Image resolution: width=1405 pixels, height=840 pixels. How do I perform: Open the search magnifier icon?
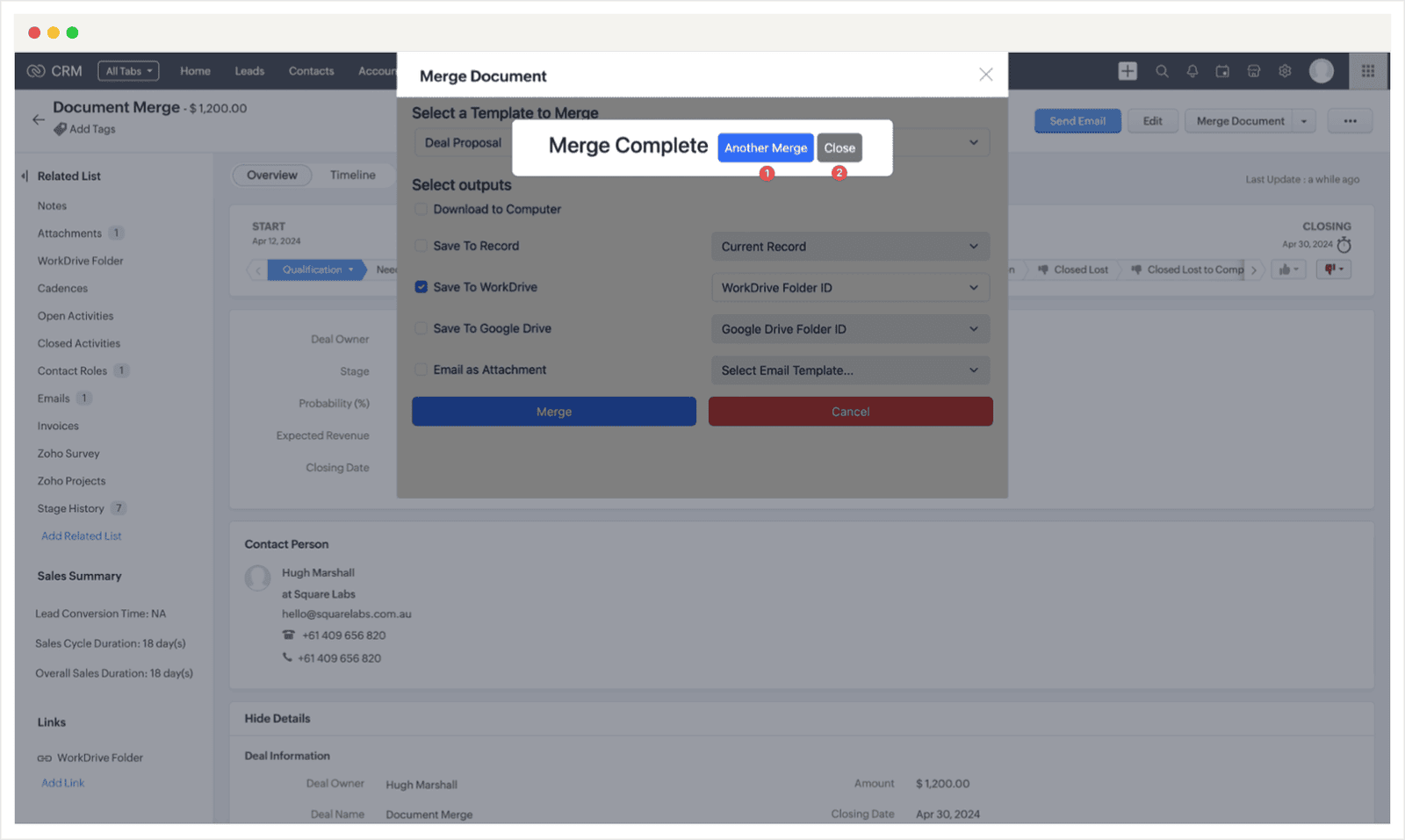[1162, 71]
